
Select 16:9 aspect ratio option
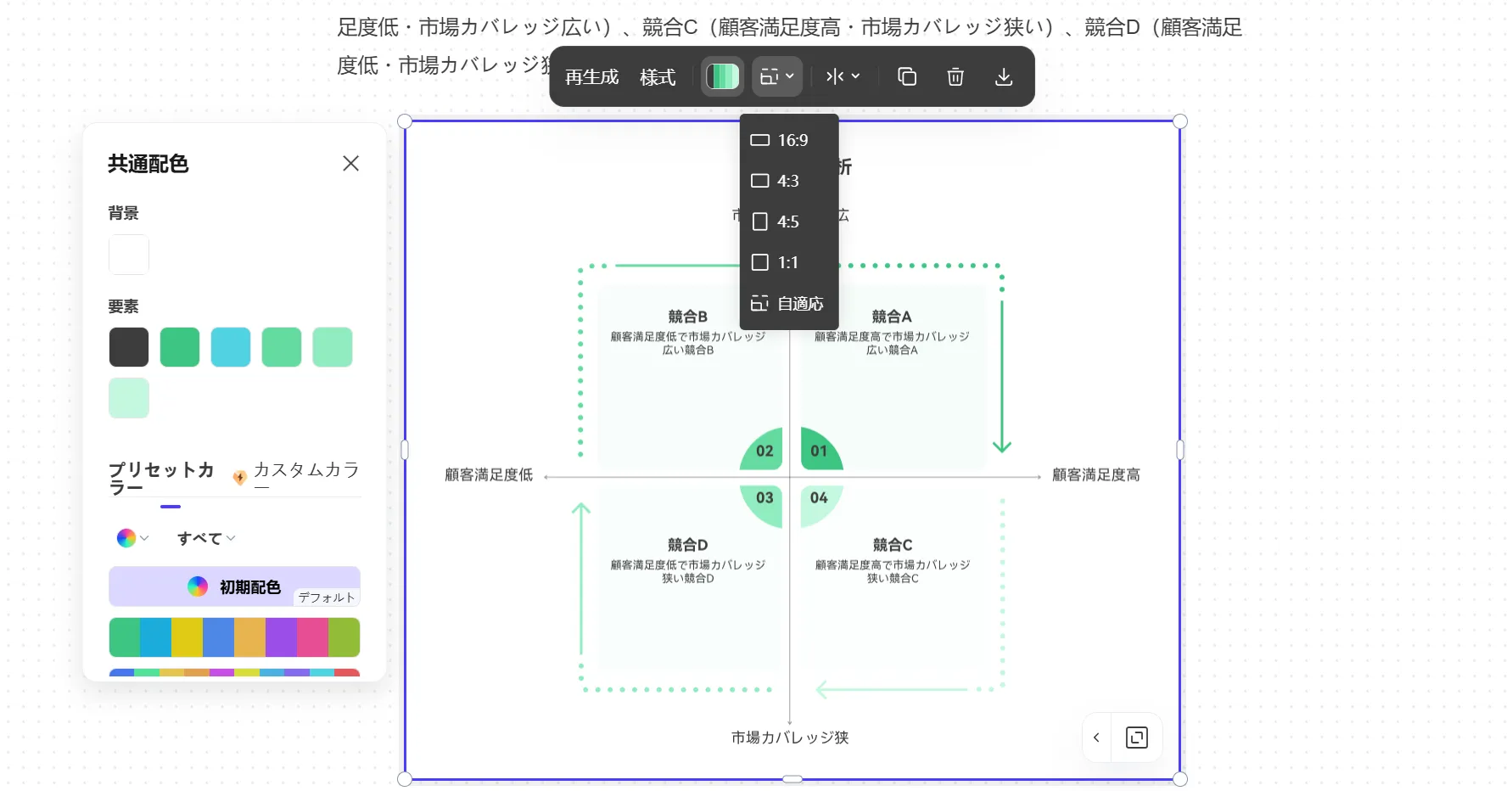click(788, 140)
